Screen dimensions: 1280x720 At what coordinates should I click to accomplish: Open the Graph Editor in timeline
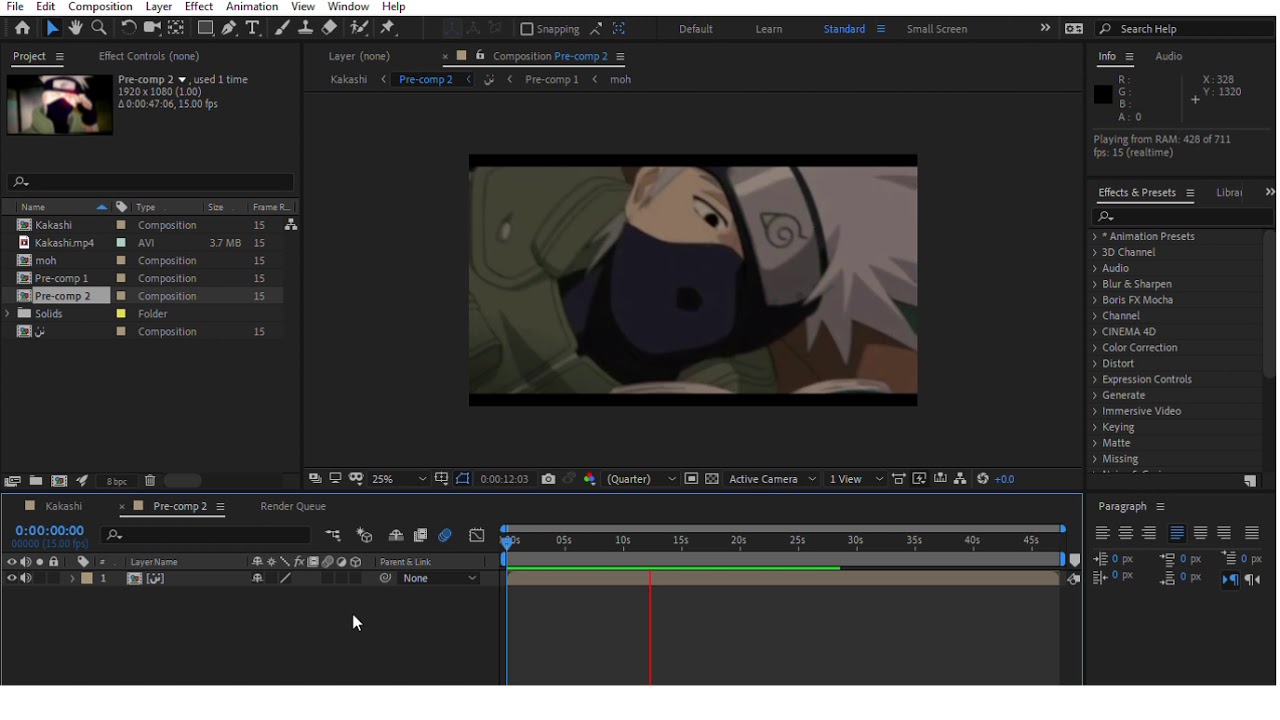click(x=478, y=537)
